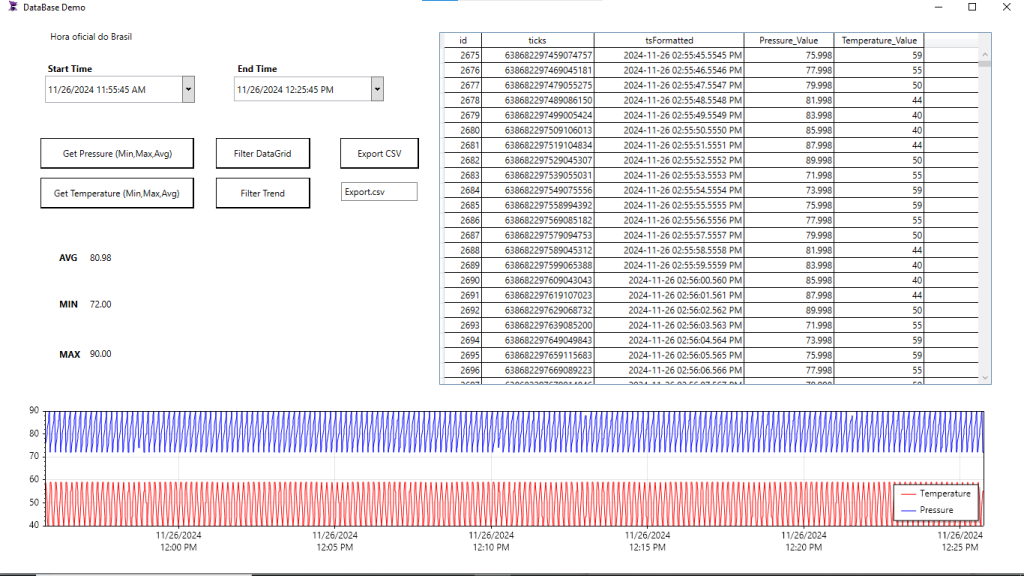
Task: Click the Export CSV button
Action: (x=379, y=153)
